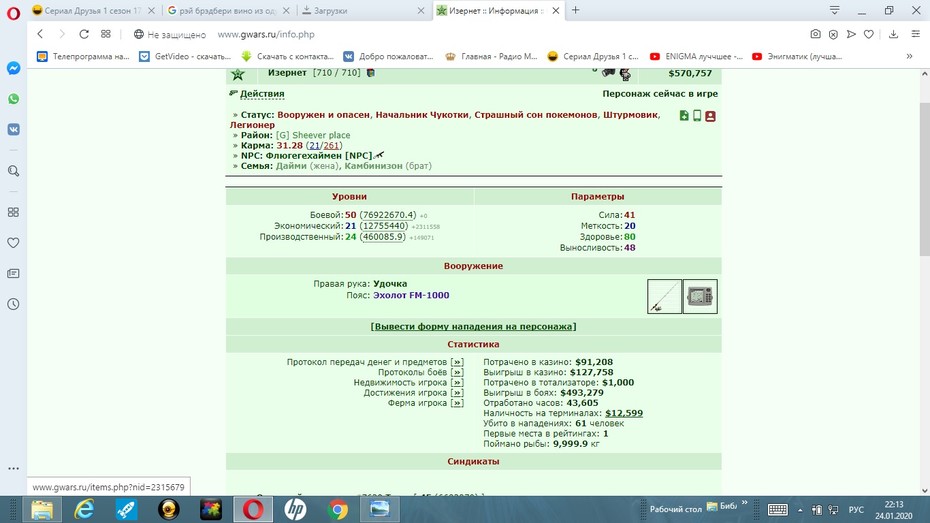Open the Opera menu logo
This screenshot has height=523, width=930.
pyautogui.click(x=13, y=12)
